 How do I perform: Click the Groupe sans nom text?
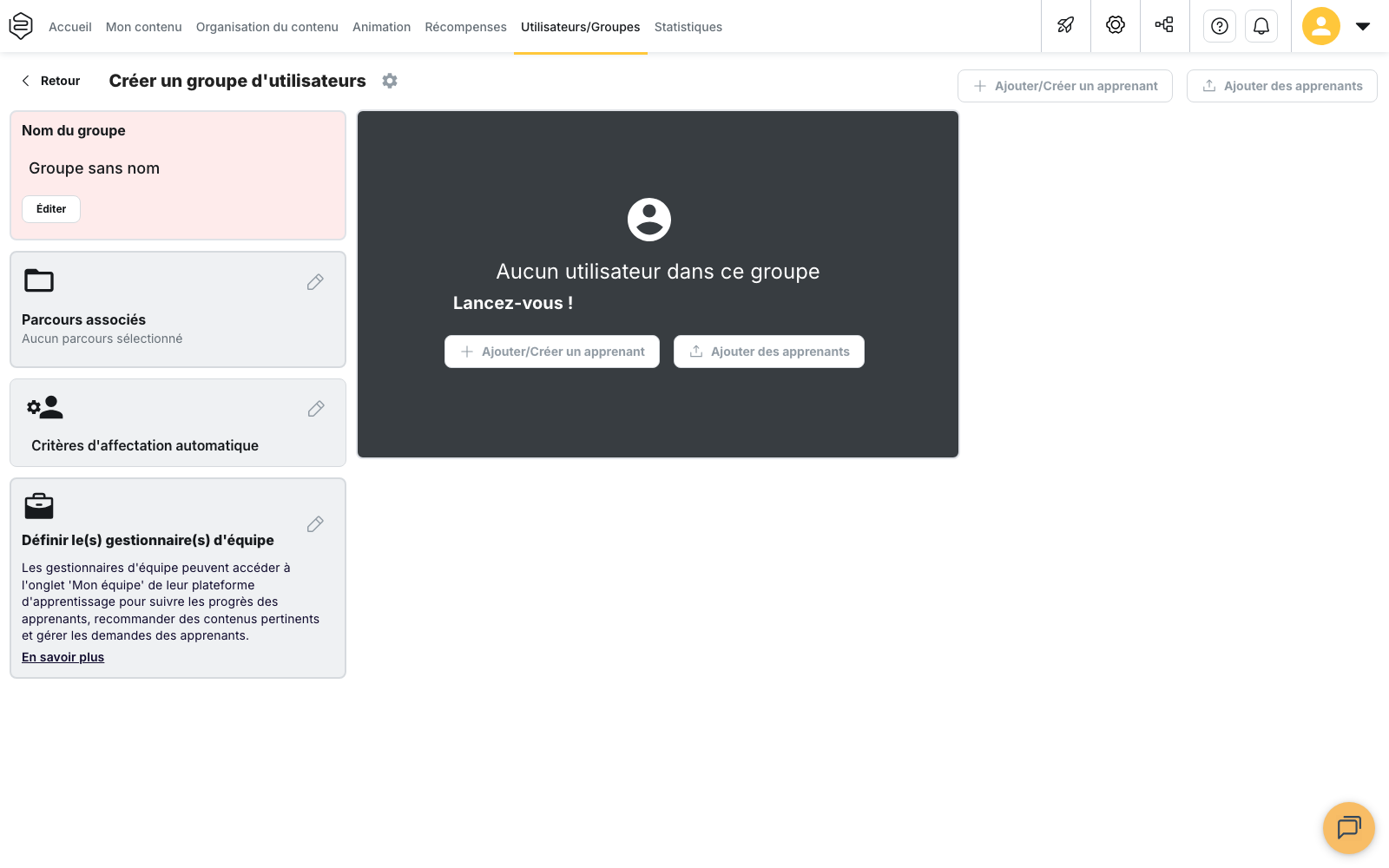click(x=95, y=168)
